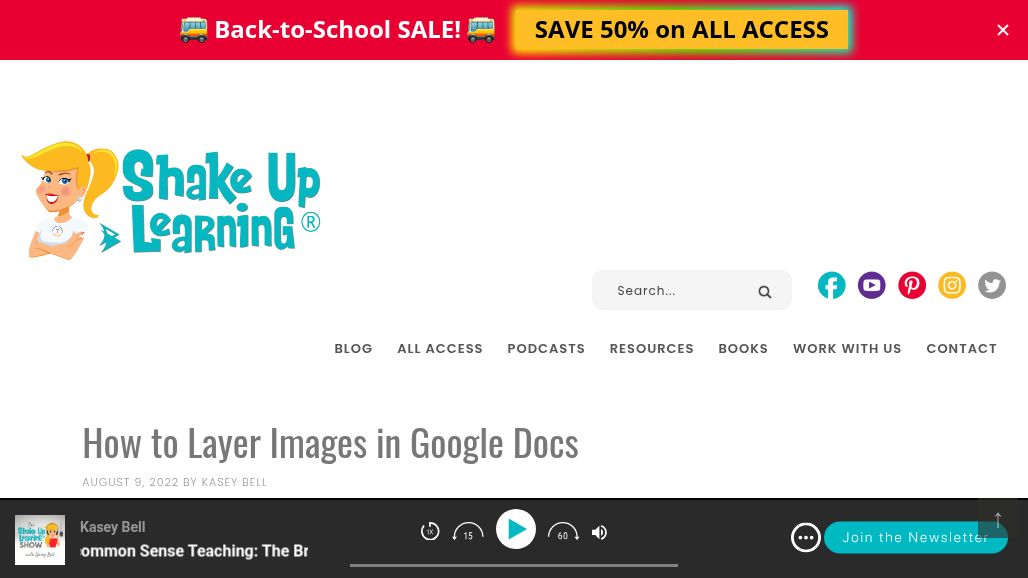Viewport: 1028px width, 578px height.
Task: Open the BOOKS menu item
Action: pos(743,349)
